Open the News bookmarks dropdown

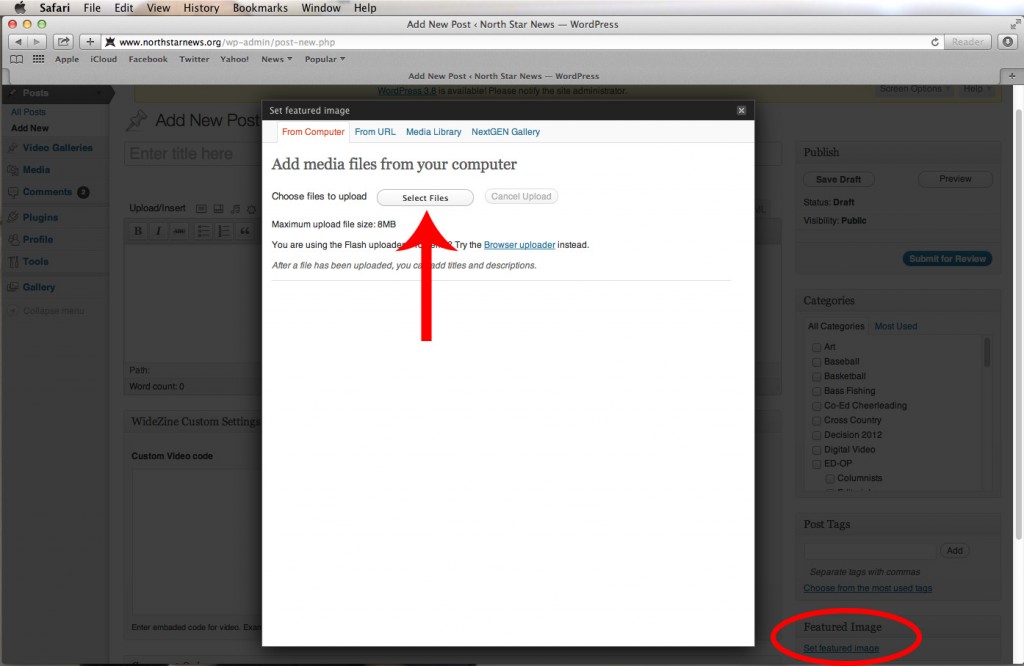(x=276, y=59)
